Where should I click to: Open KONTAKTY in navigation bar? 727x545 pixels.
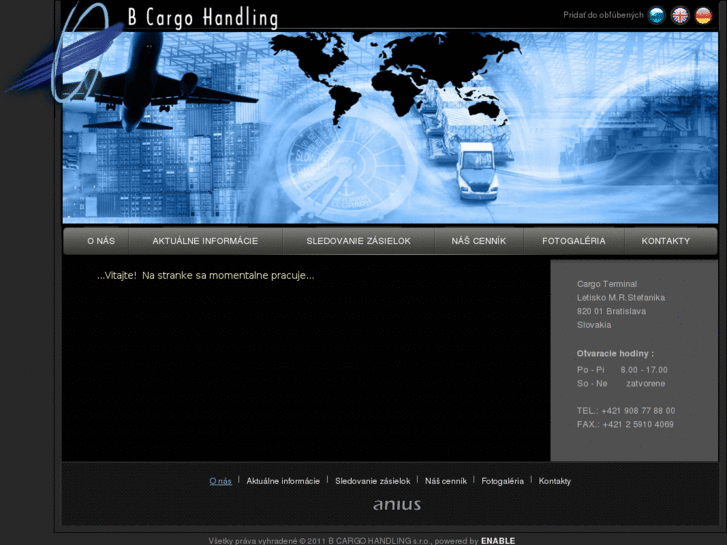[666, 241]
